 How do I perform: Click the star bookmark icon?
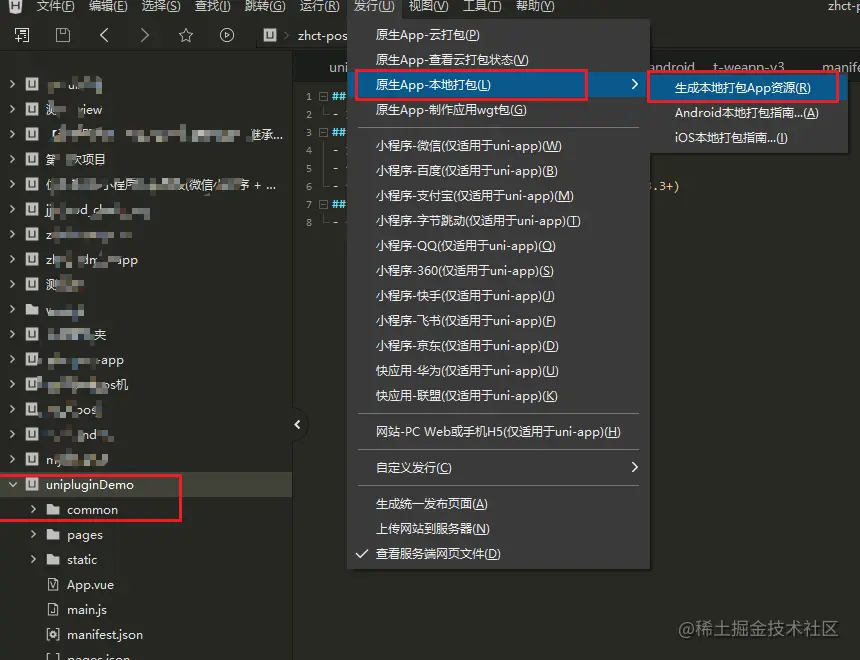tap(186, 35)
